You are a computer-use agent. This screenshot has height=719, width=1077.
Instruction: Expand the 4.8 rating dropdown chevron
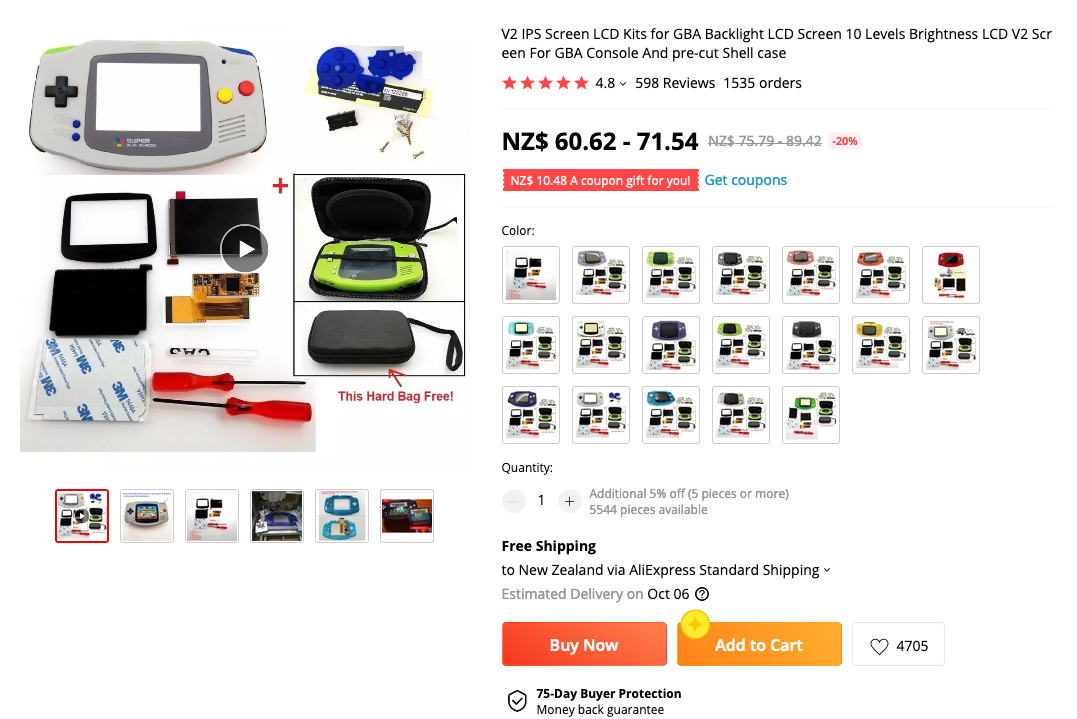click(x=623, y=84)
